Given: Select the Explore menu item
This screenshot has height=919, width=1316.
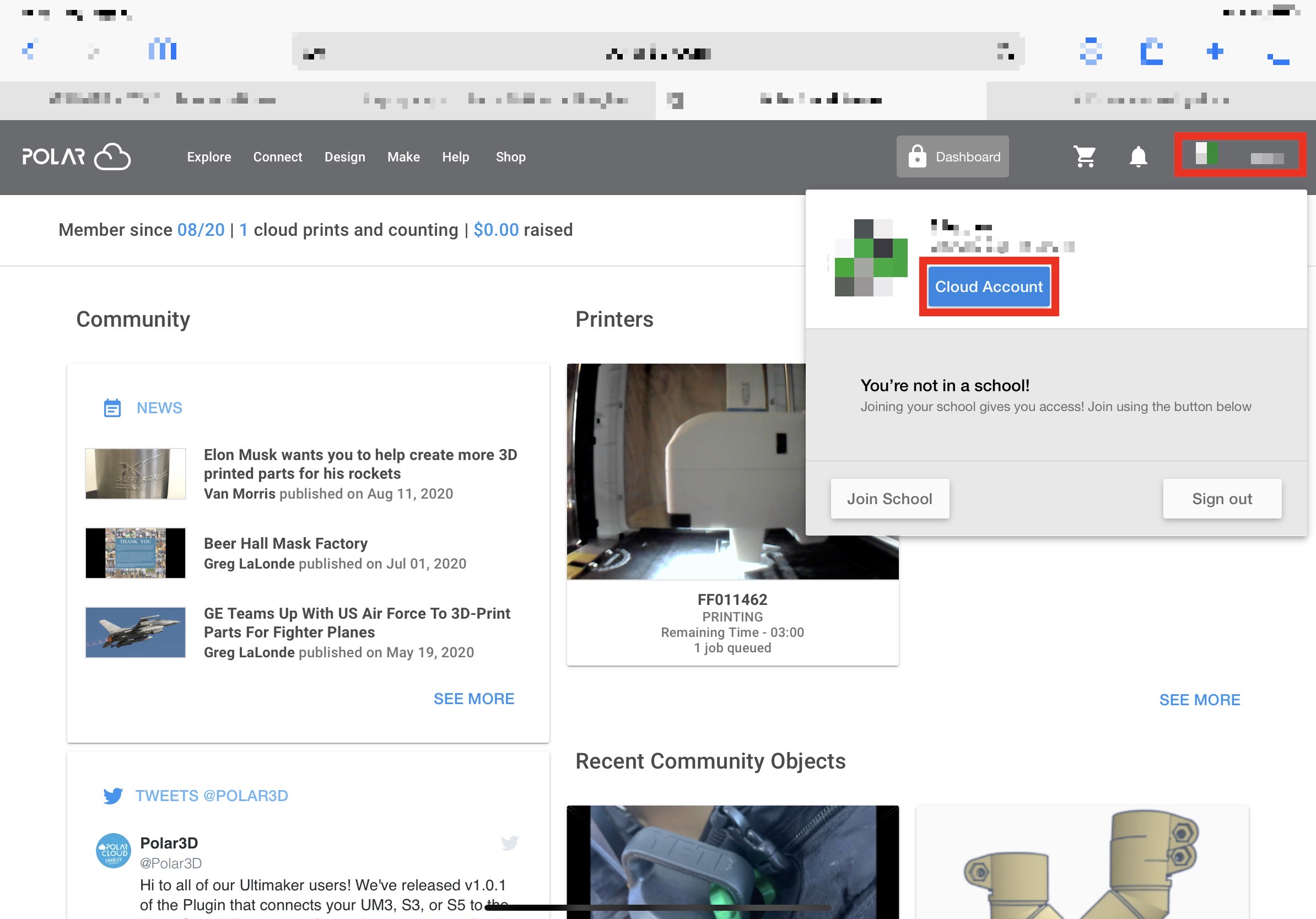Looking at the screenshot, I should 210,156.
